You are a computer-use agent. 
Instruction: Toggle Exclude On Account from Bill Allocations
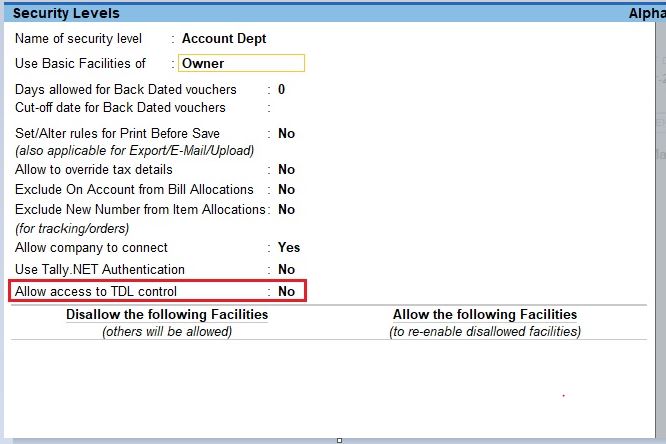(286, 189)
